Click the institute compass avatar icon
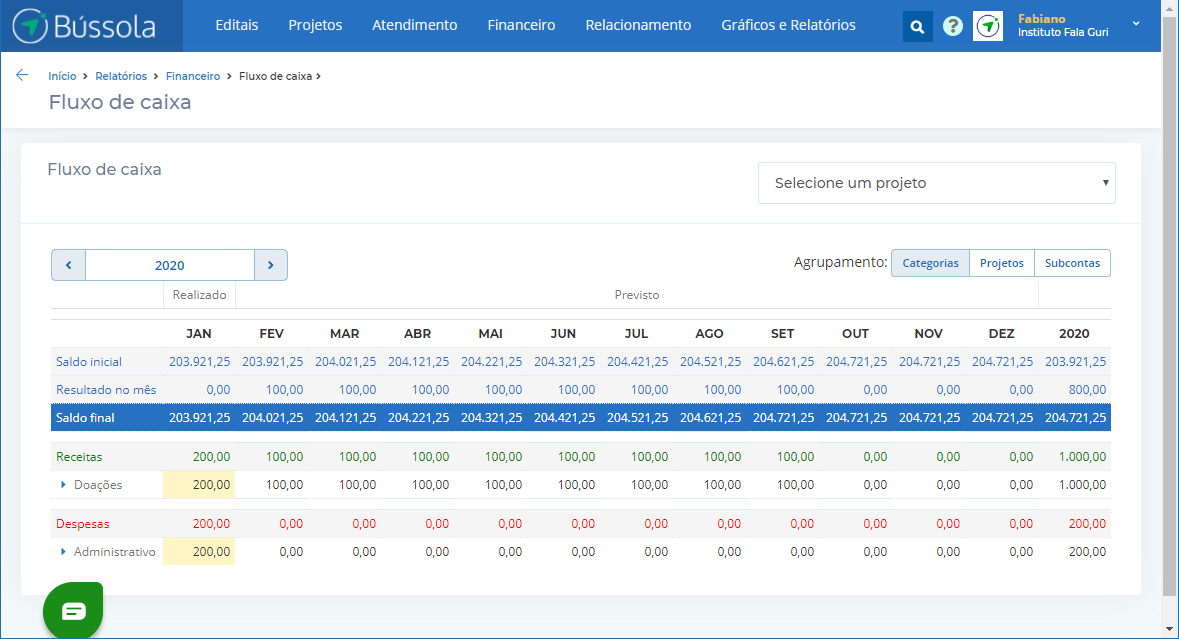1179x639 pixels. tap(988, 26)
